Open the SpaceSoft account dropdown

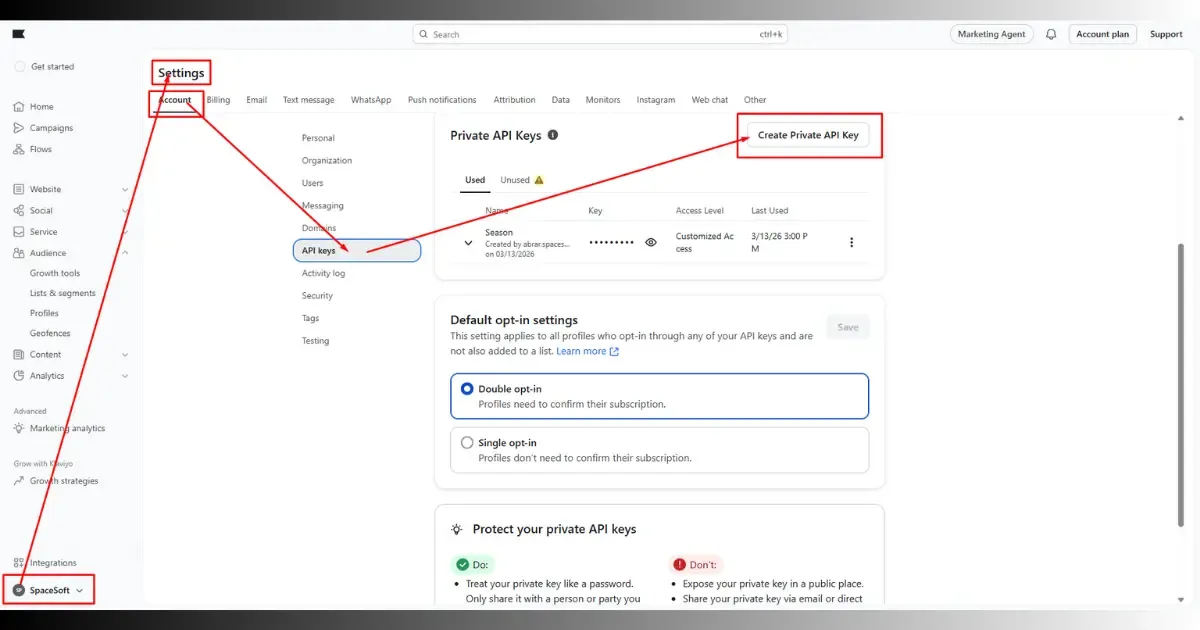coord(48,590)
